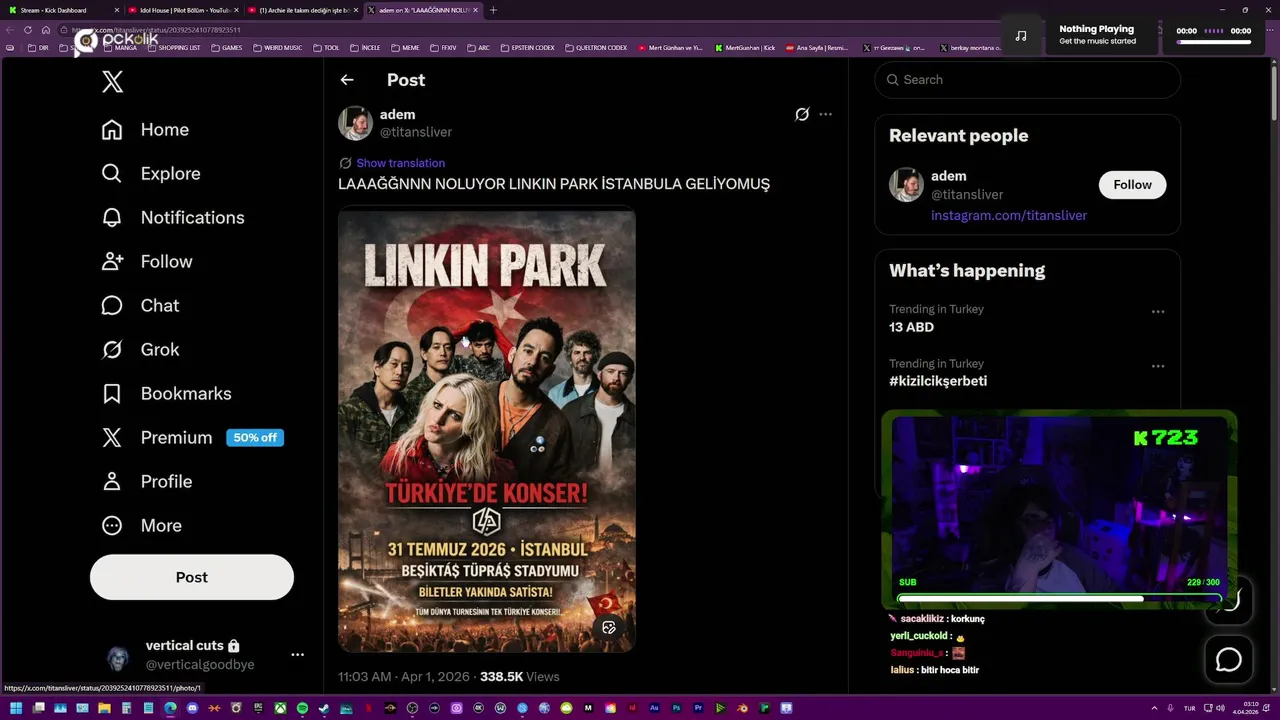The image size is (1280, 720).
Task: Open the WEIRD MUSIC bookmark folder
Action: (x=277, y=47)
